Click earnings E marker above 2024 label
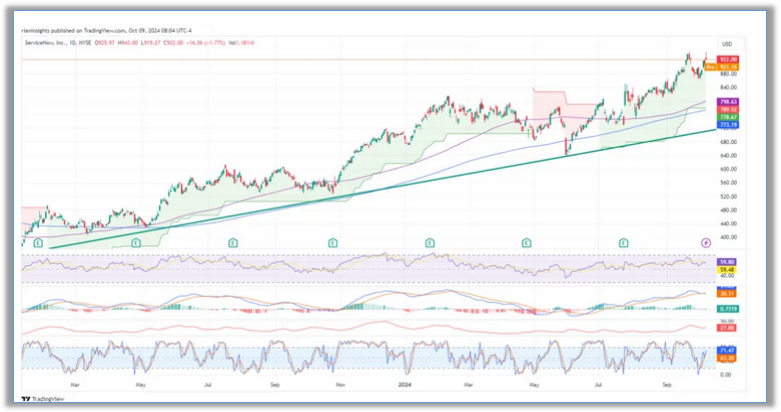The image size is (781, 412). [x=429, y=242]
